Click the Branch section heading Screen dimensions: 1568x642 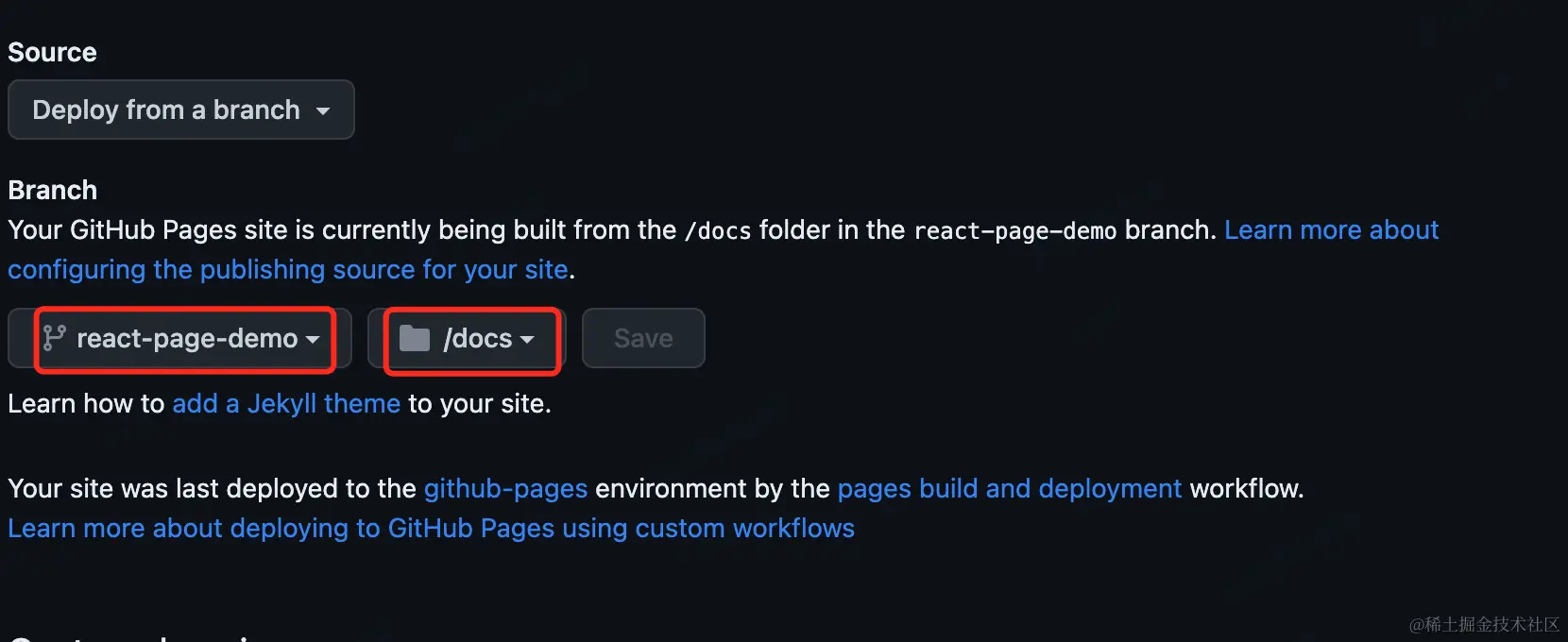(53, 190)
